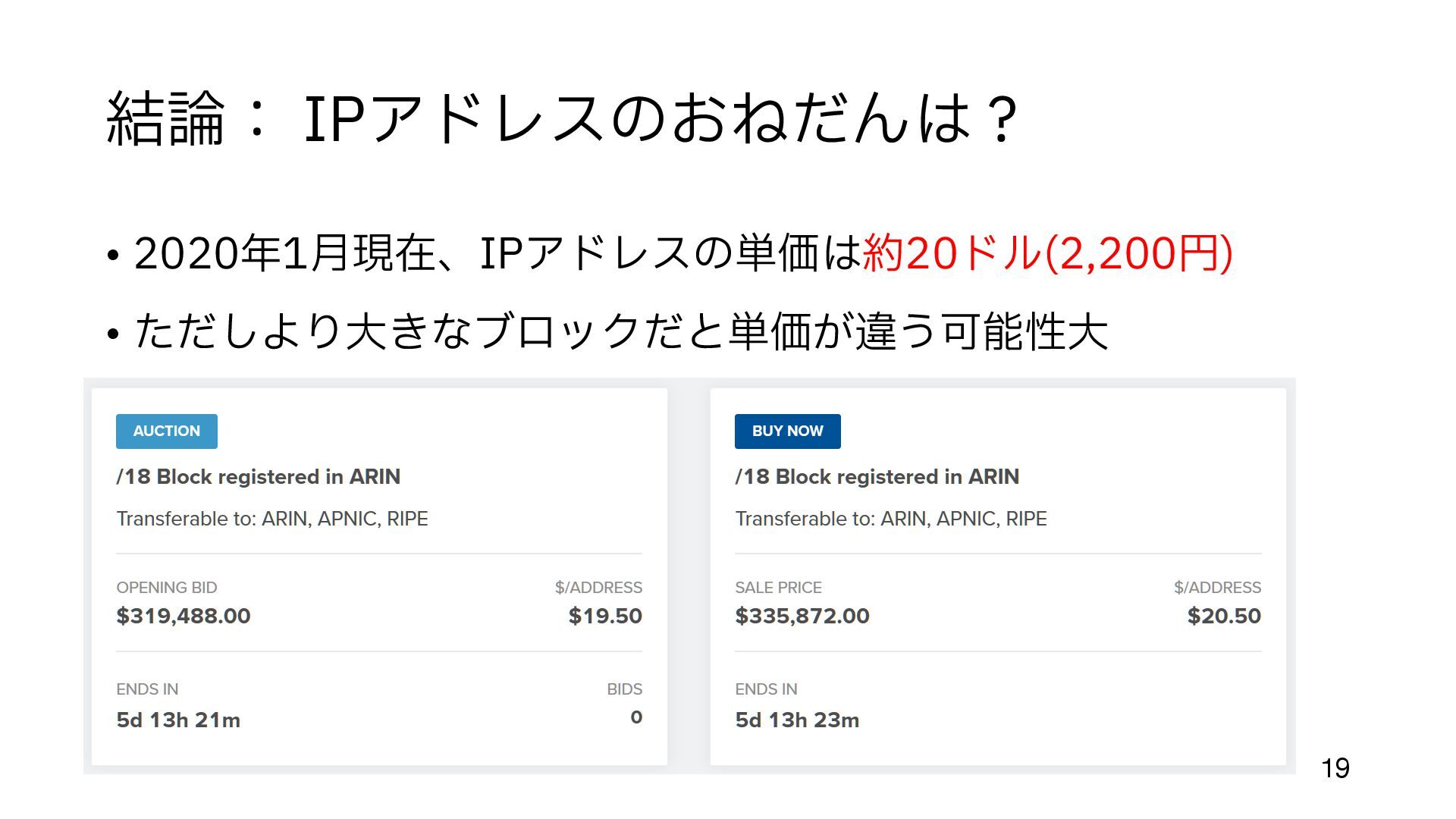Open the buy-now /18 Block registered in ARIN title

click(877, 477)
